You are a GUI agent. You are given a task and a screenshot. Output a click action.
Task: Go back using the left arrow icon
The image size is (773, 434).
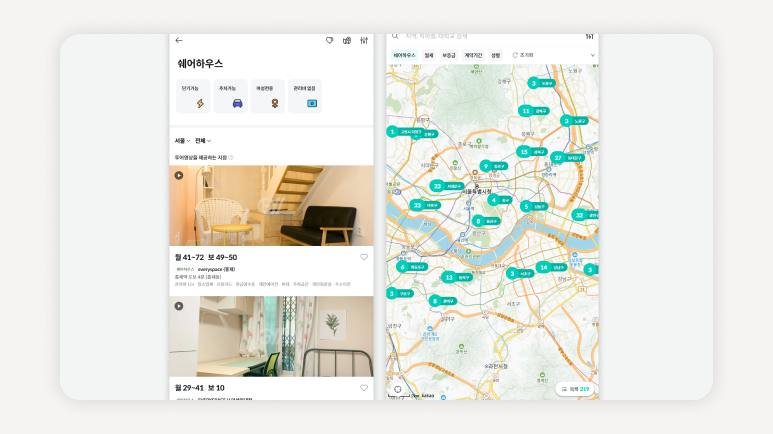(x=179, y=40)
